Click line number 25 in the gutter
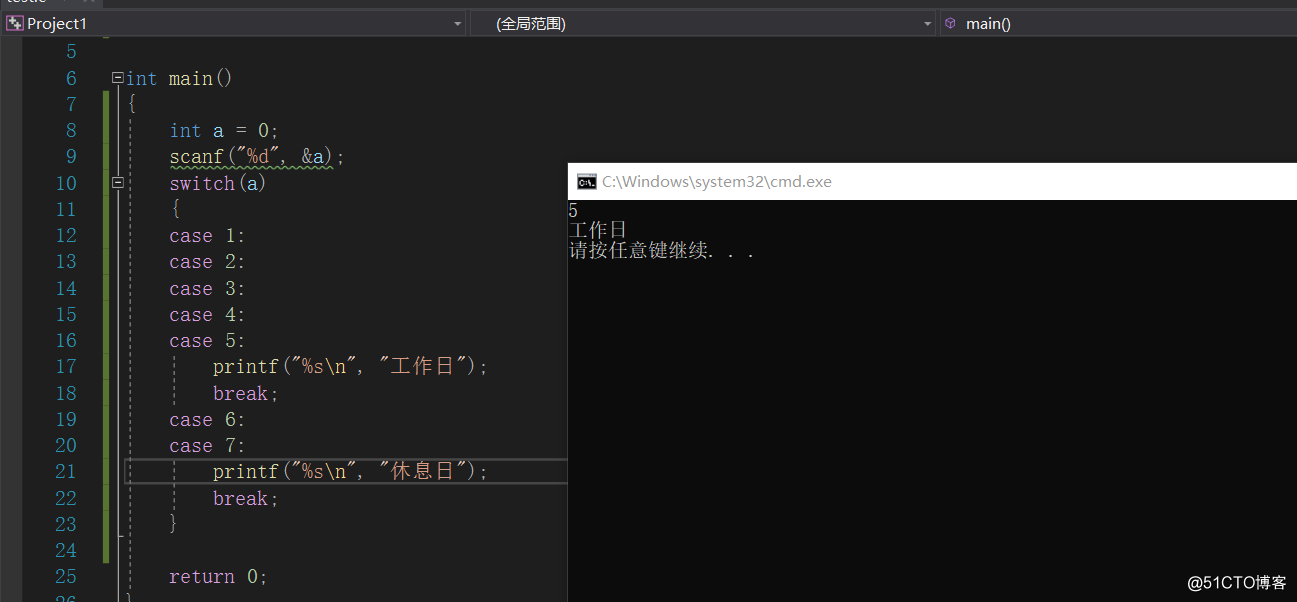The height and width of the screenshot is (602, 1297). click(66, 577)
